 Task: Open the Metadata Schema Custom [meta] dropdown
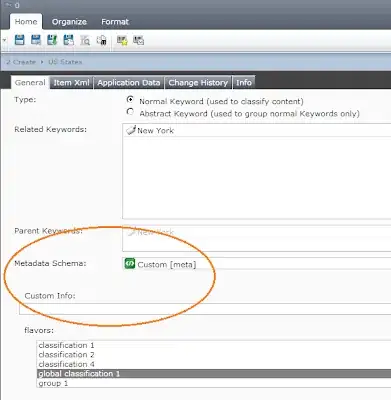tap(257, 264)
